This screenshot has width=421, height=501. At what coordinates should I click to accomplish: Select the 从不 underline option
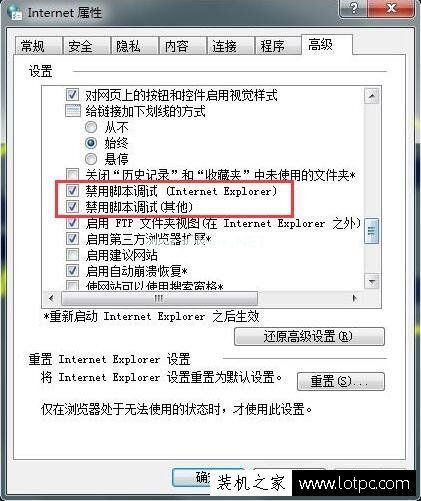click(x=91, y=127)
